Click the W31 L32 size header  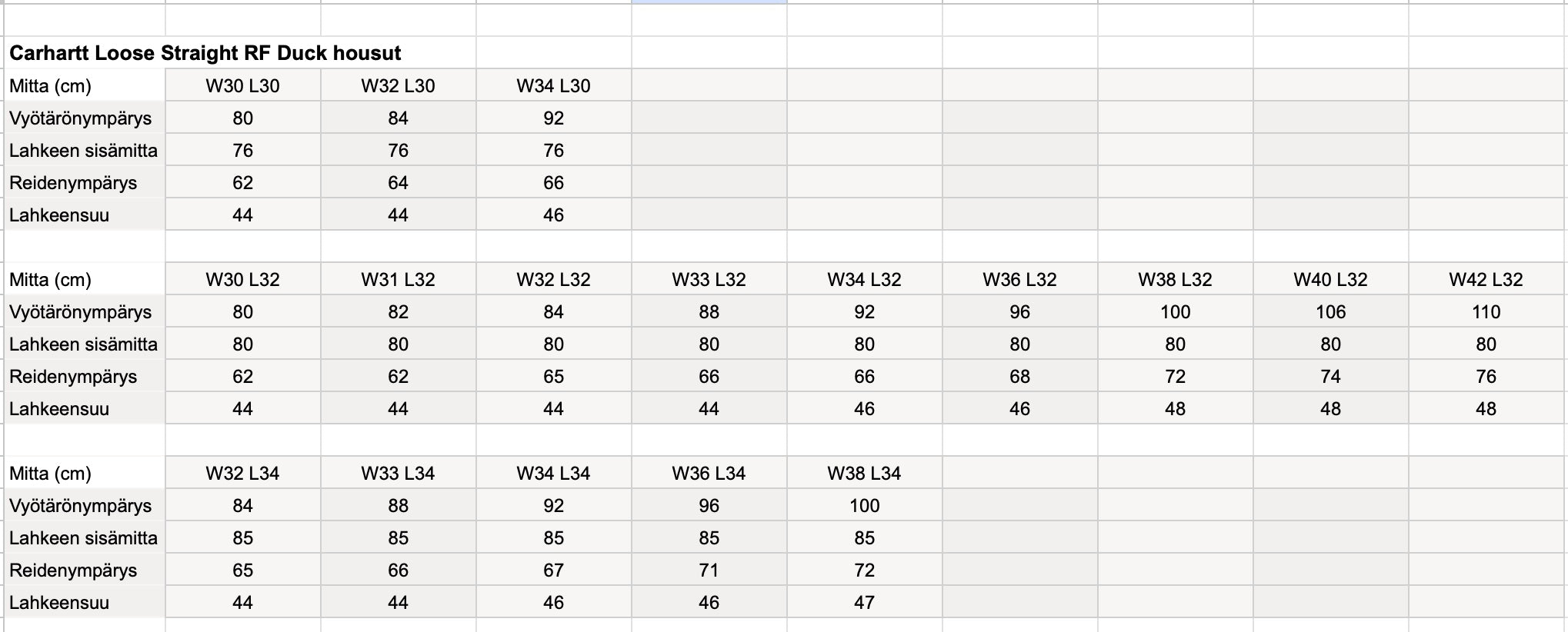coord(398,279)
